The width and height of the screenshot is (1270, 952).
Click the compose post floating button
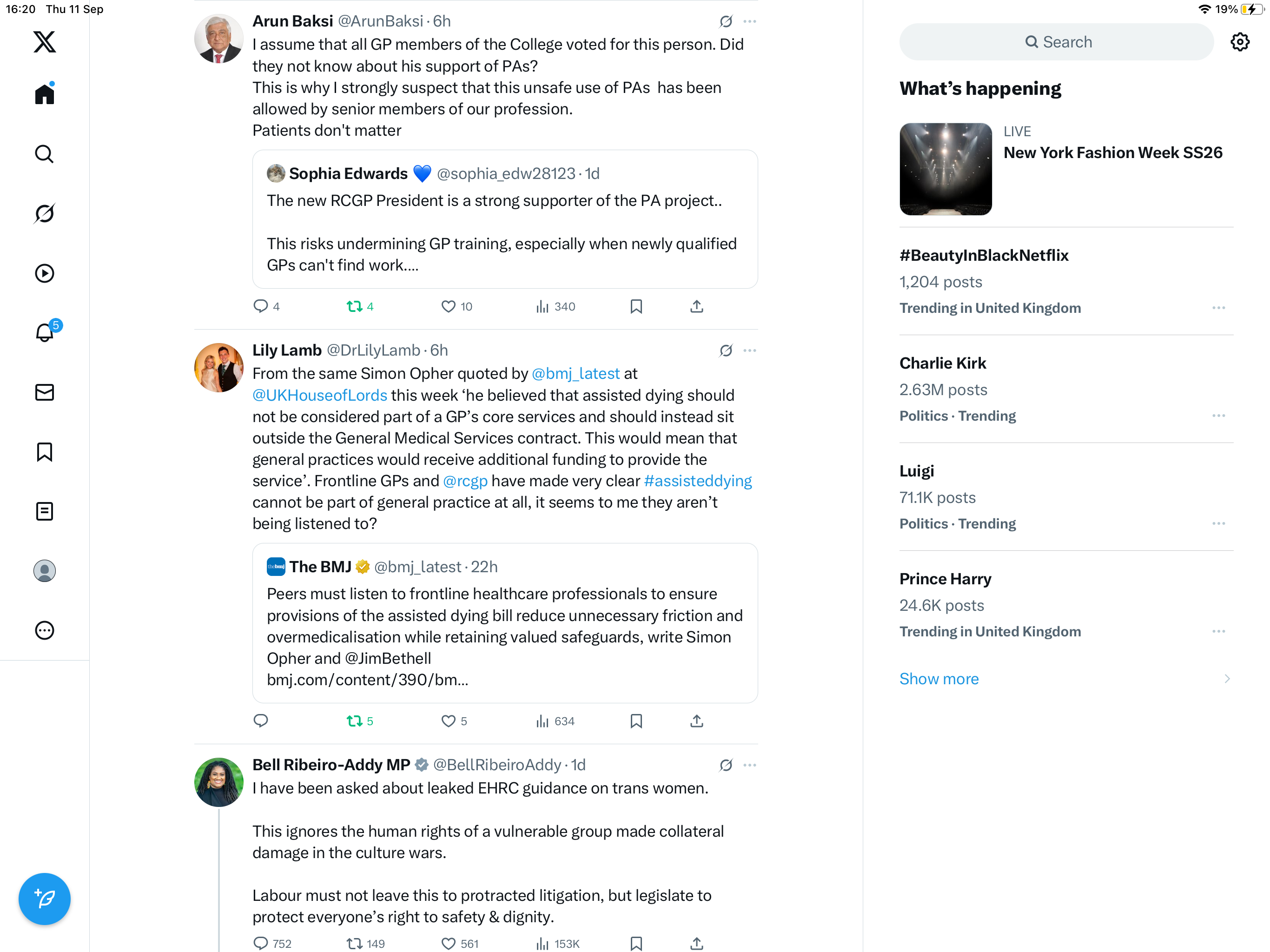pos(44,899)
